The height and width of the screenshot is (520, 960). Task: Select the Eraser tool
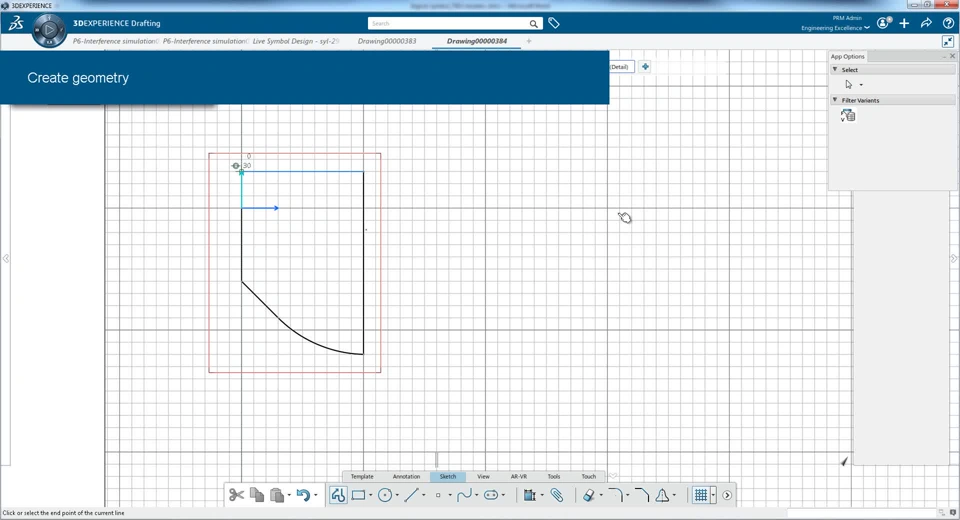tap(588, 495)
